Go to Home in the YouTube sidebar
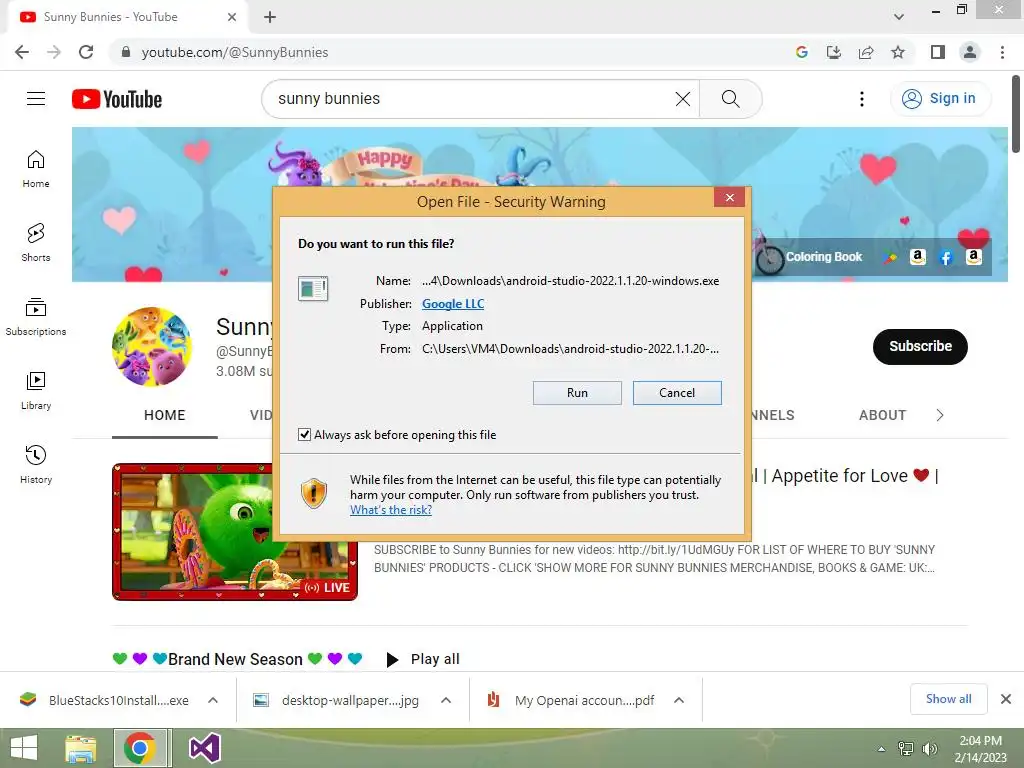 point(36,168)
